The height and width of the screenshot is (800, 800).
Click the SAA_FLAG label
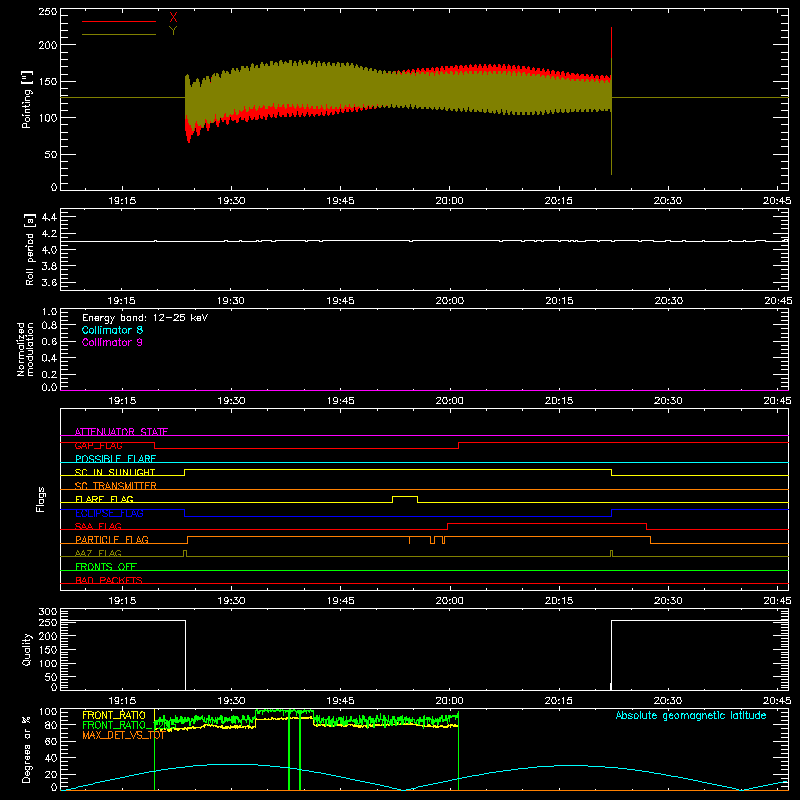pyautogui.click(x=98, y=526)
